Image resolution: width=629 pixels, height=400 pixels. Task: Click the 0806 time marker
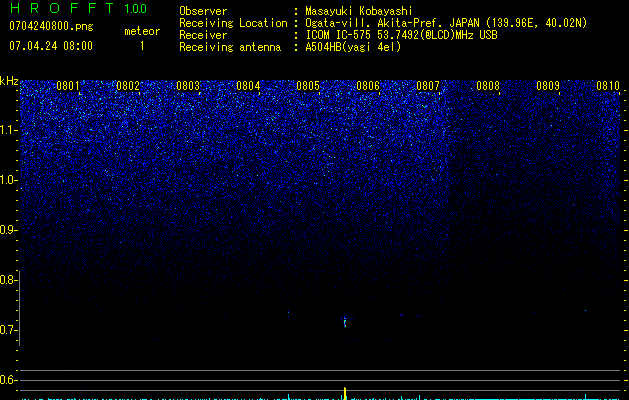pos(368,86)
